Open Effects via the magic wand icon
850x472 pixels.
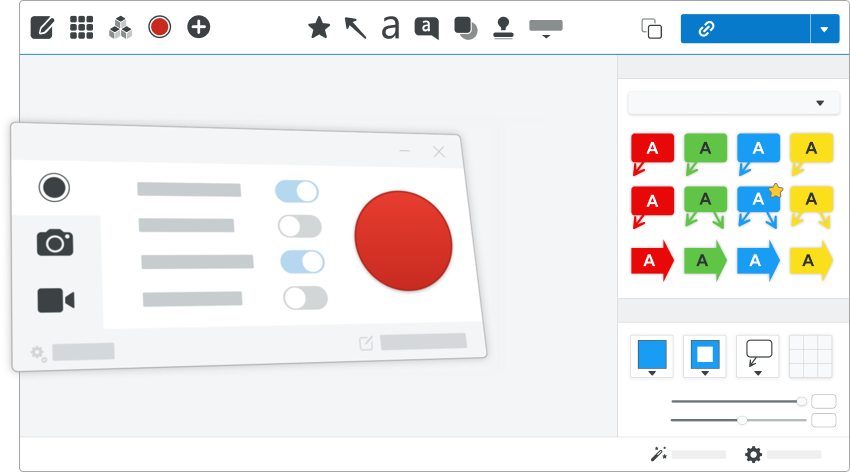tap(659, 454)
